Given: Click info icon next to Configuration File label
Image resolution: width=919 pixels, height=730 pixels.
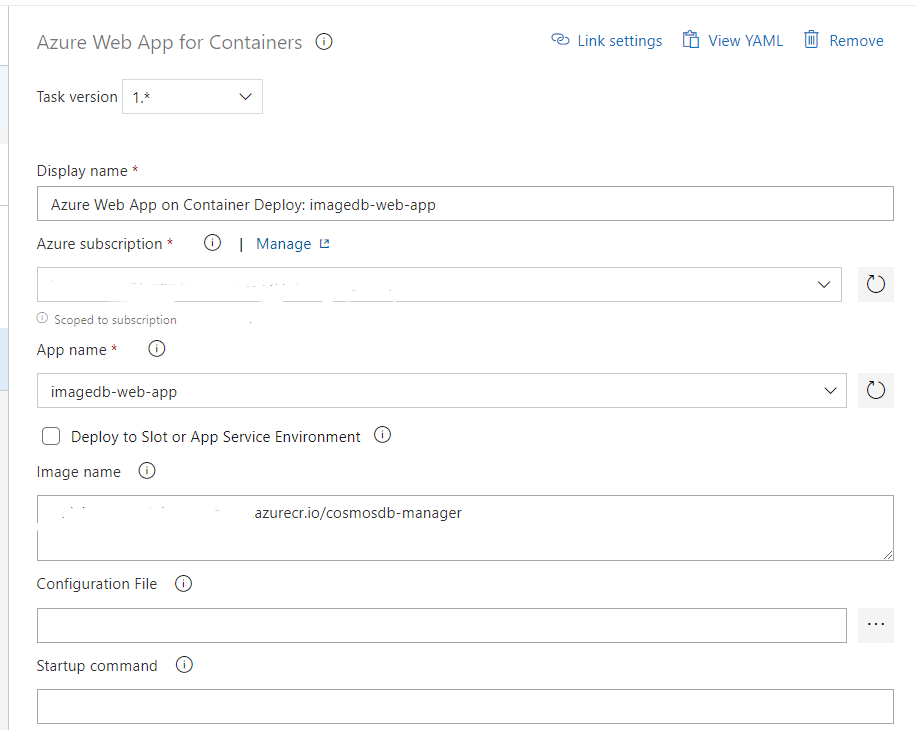Looking at the screenshot, I should 183,583.
